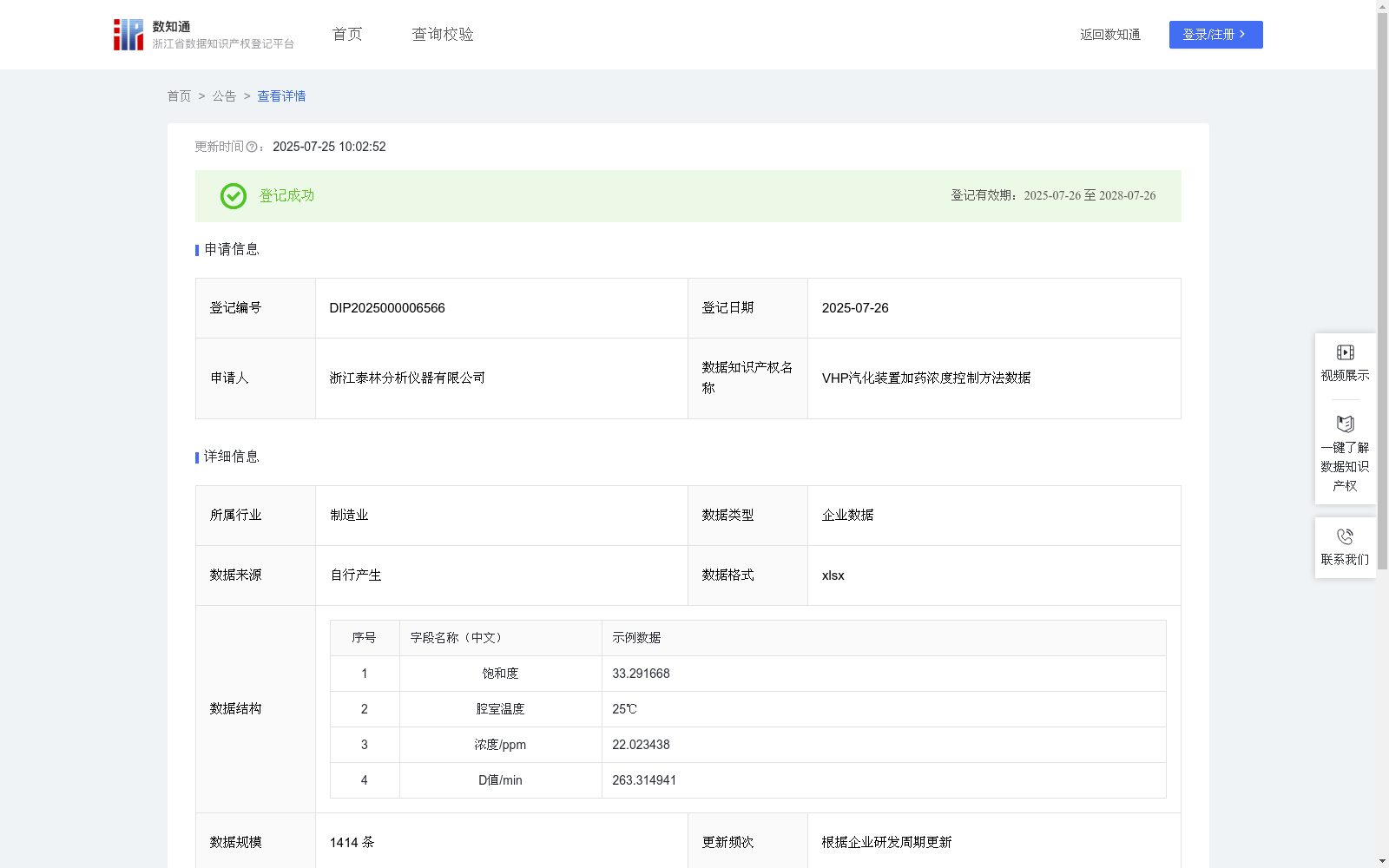
Task: Open the 一键了解数据知识产权 guide icon
Action: tap(1345, 424)
